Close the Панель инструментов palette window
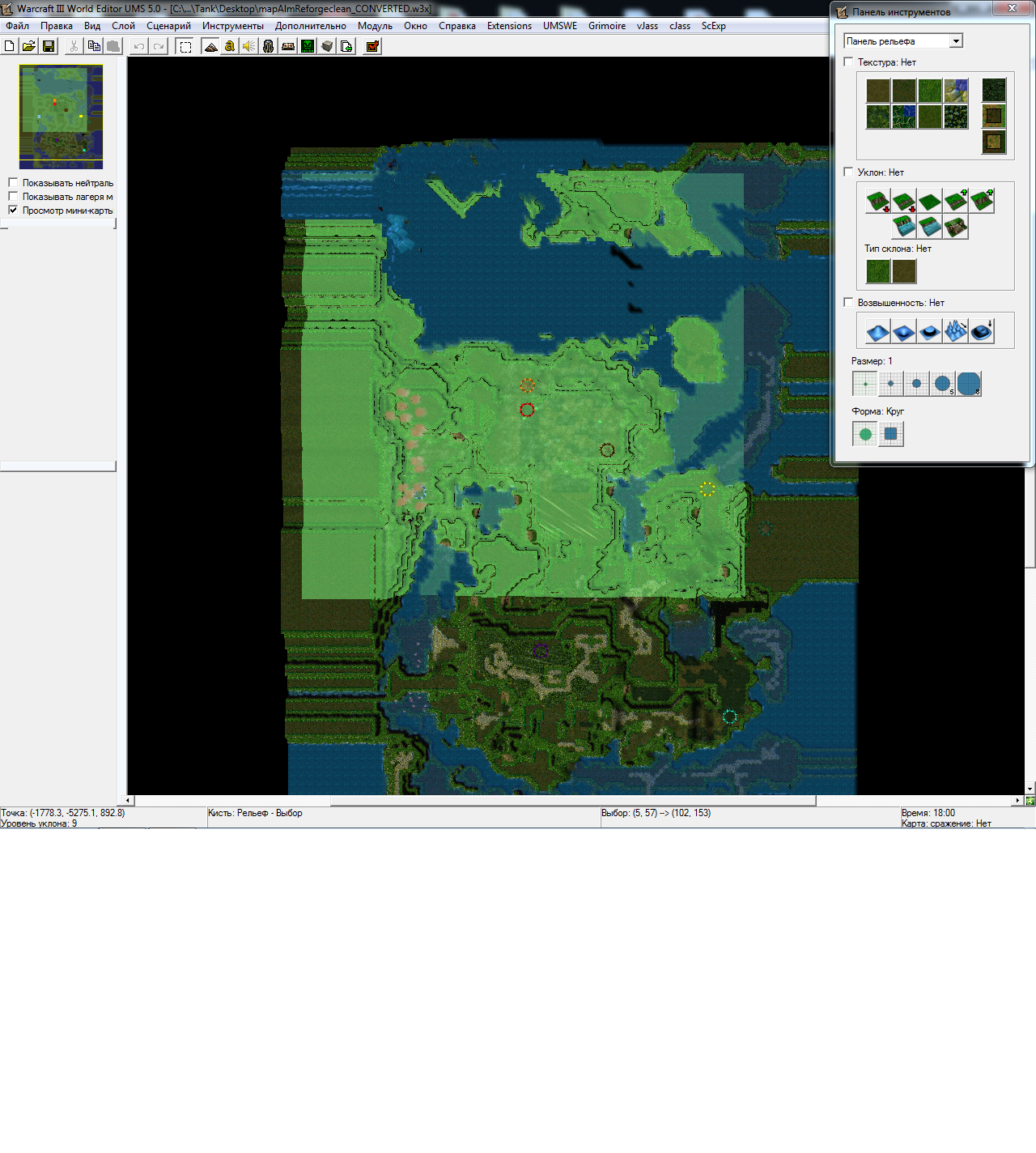This screenshot has height=1153, width=1036. tap(1012, 8)
